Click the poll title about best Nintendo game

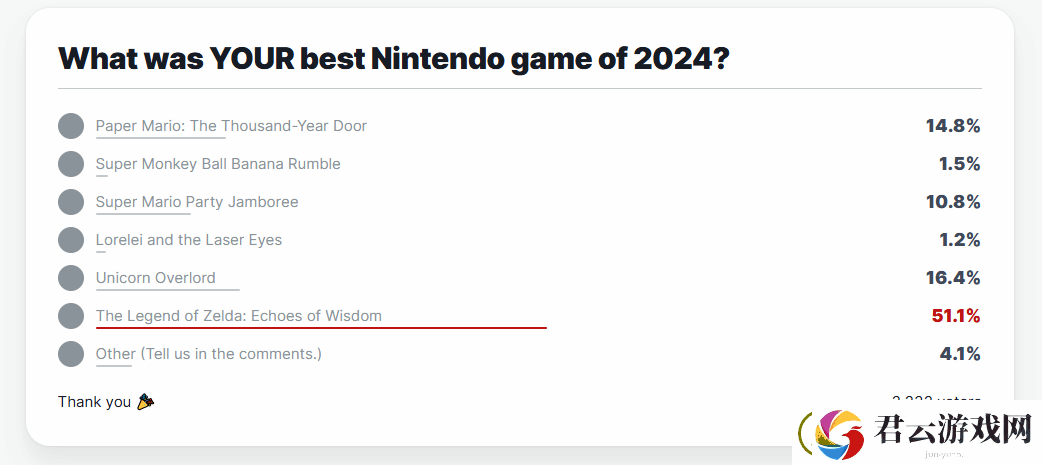(395, 58)
